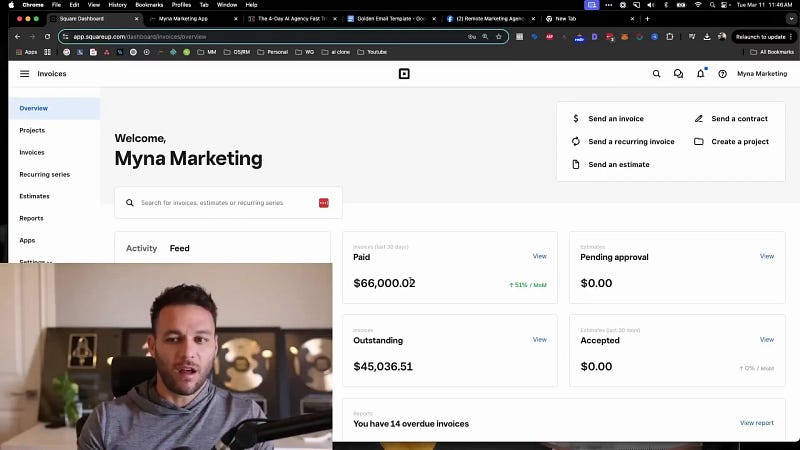Screen dimensions: 800x450
Task: Open the Youtube bookmarks folder
Action: tap(372, 52)
